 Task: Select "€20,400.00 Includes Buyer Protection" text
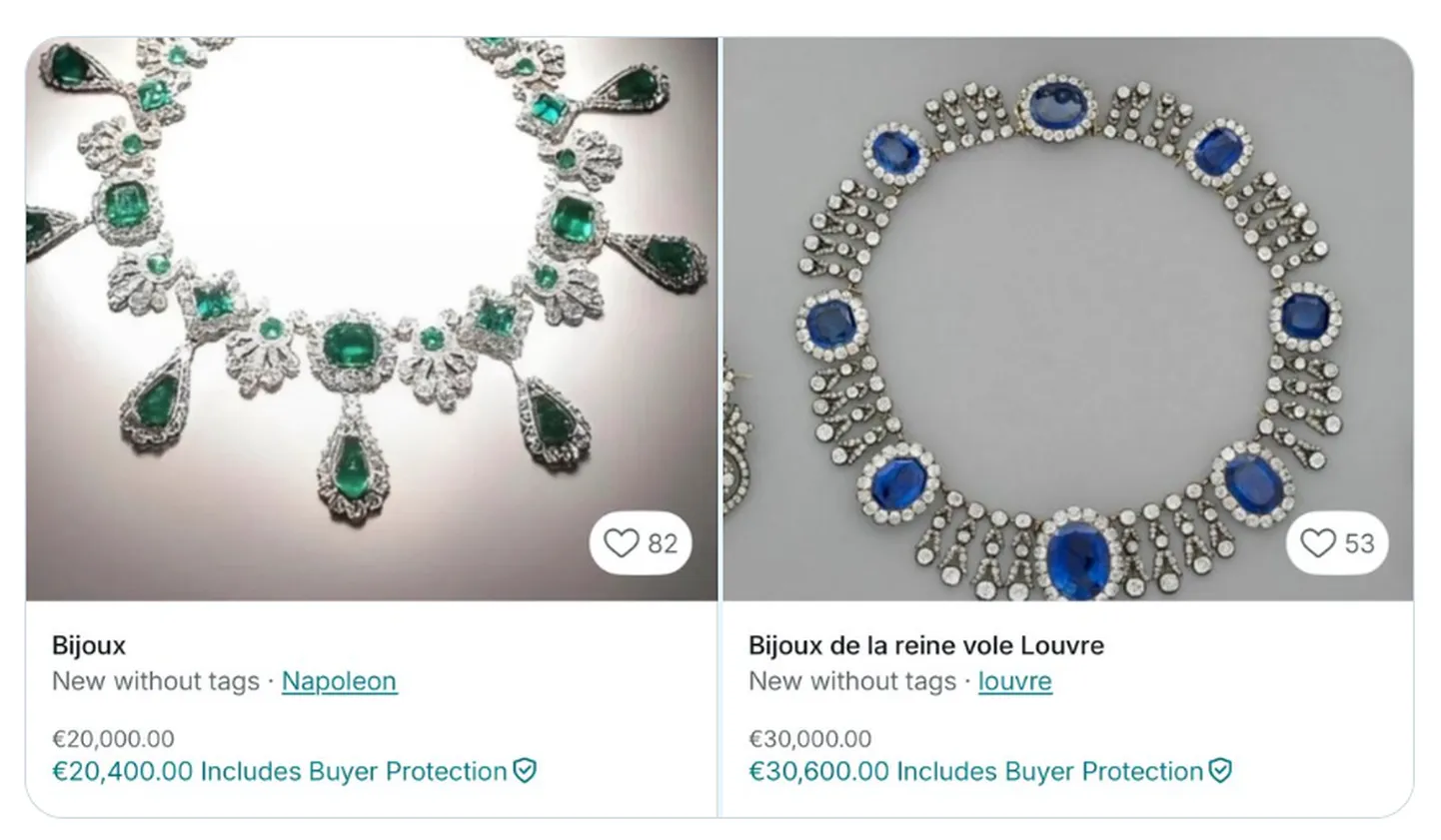coord(280,771)
